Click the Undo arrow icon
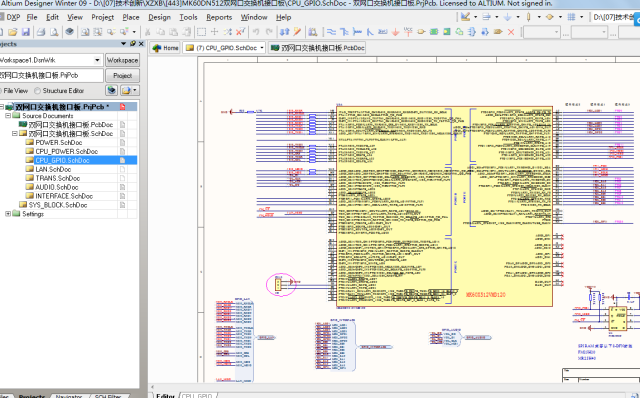This screenshot has height=398, width=640. pyautogui.click(x=256, y=32)
